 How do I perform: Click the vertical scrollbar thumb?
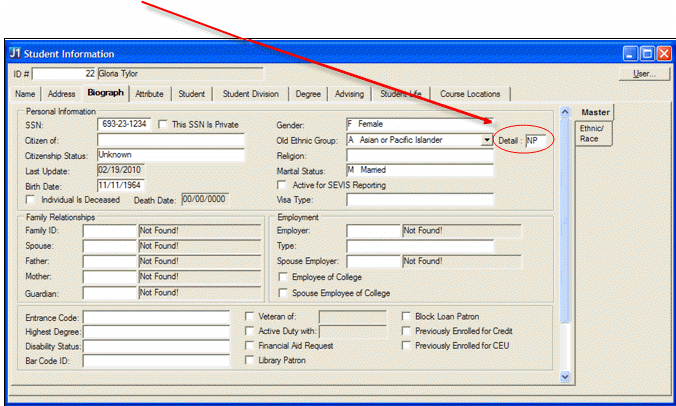point(565,220)
